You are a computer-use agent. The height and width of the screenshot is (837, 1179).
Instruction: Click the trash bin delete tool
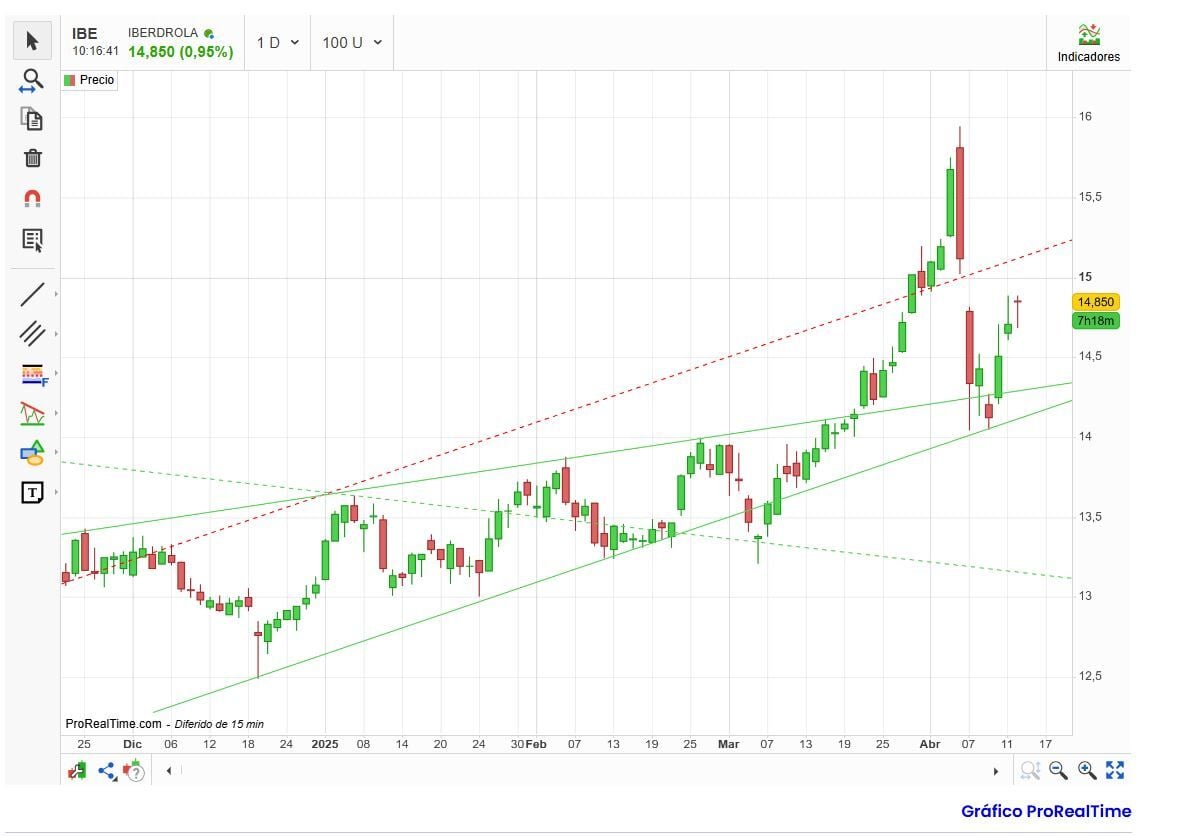[32, 158]
